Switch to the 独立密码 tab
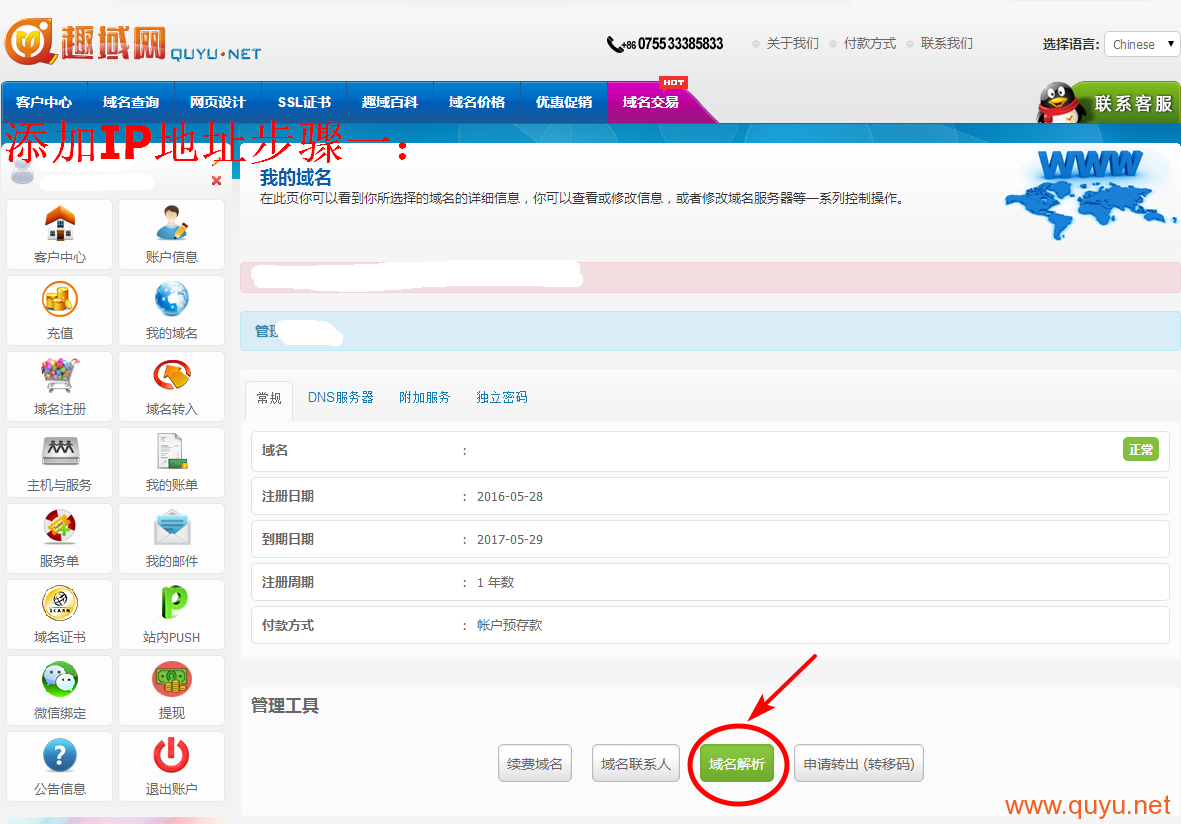This screenshot has width=1181, height=824. [x=501, y=397]
